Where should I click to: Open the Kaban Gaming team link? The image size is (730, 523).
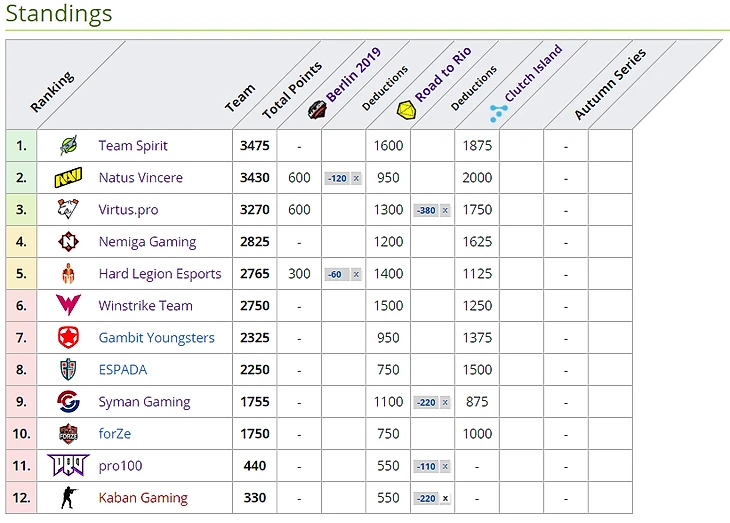click(142, 498)
